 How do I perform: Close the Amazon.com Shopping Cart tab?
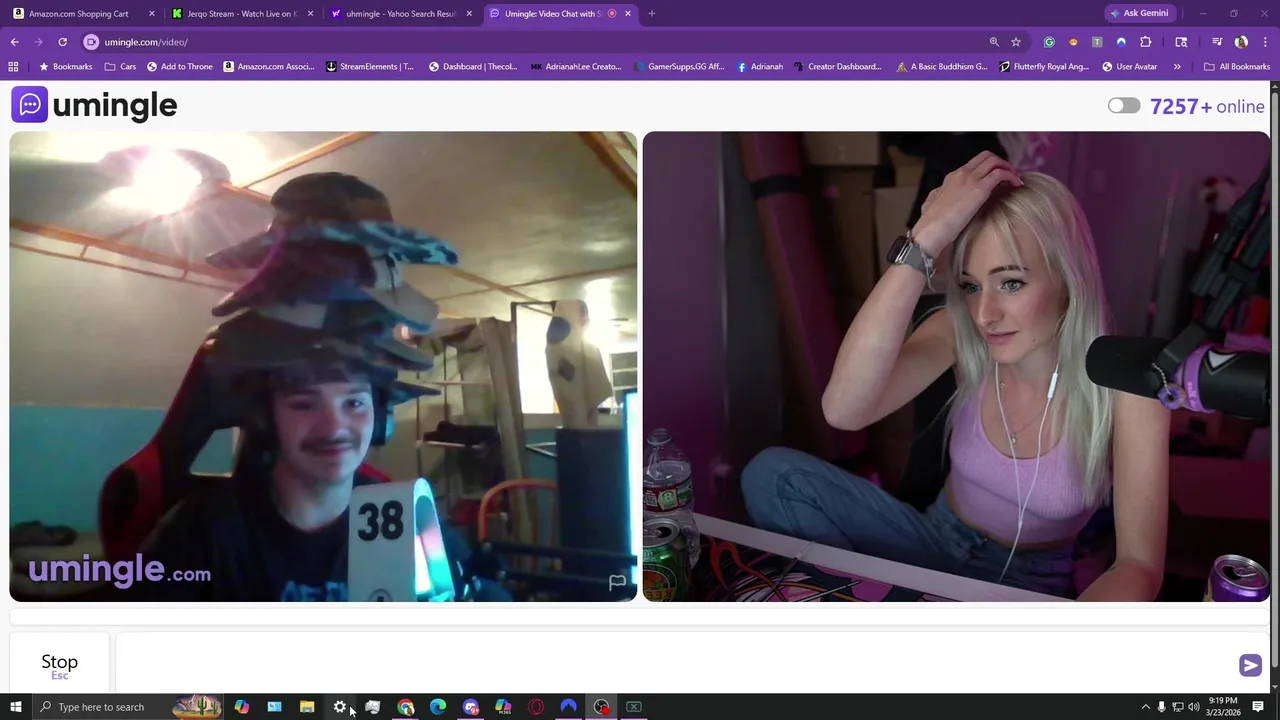click(152, 14)
